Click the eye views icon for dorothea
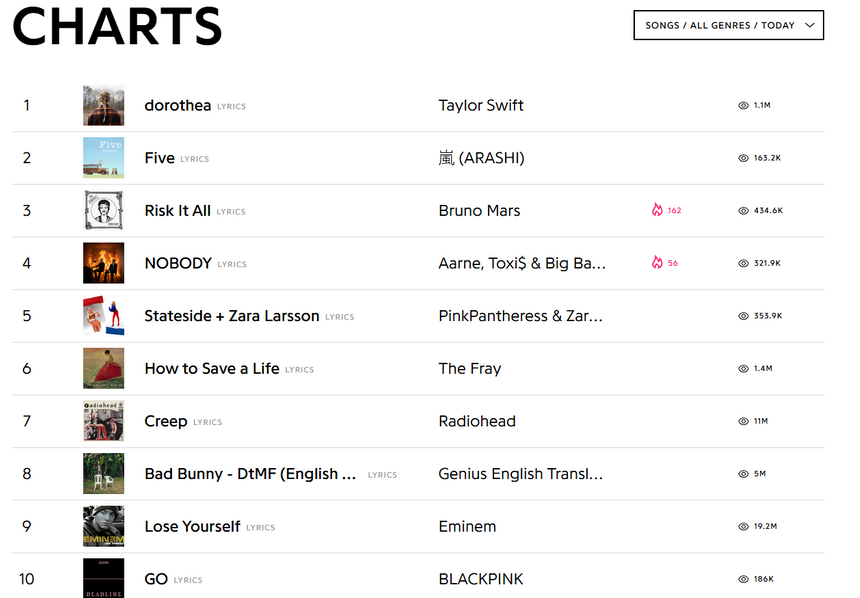Image resolution: width=860 pixels, height=598 pixels. (743, 105)
